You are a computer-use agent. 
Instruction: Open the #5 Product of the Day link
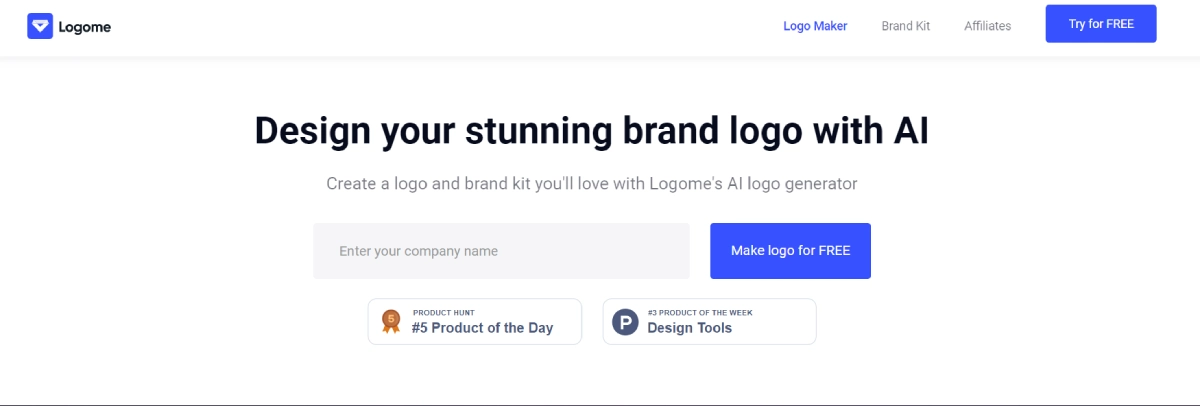click(482, 328)
